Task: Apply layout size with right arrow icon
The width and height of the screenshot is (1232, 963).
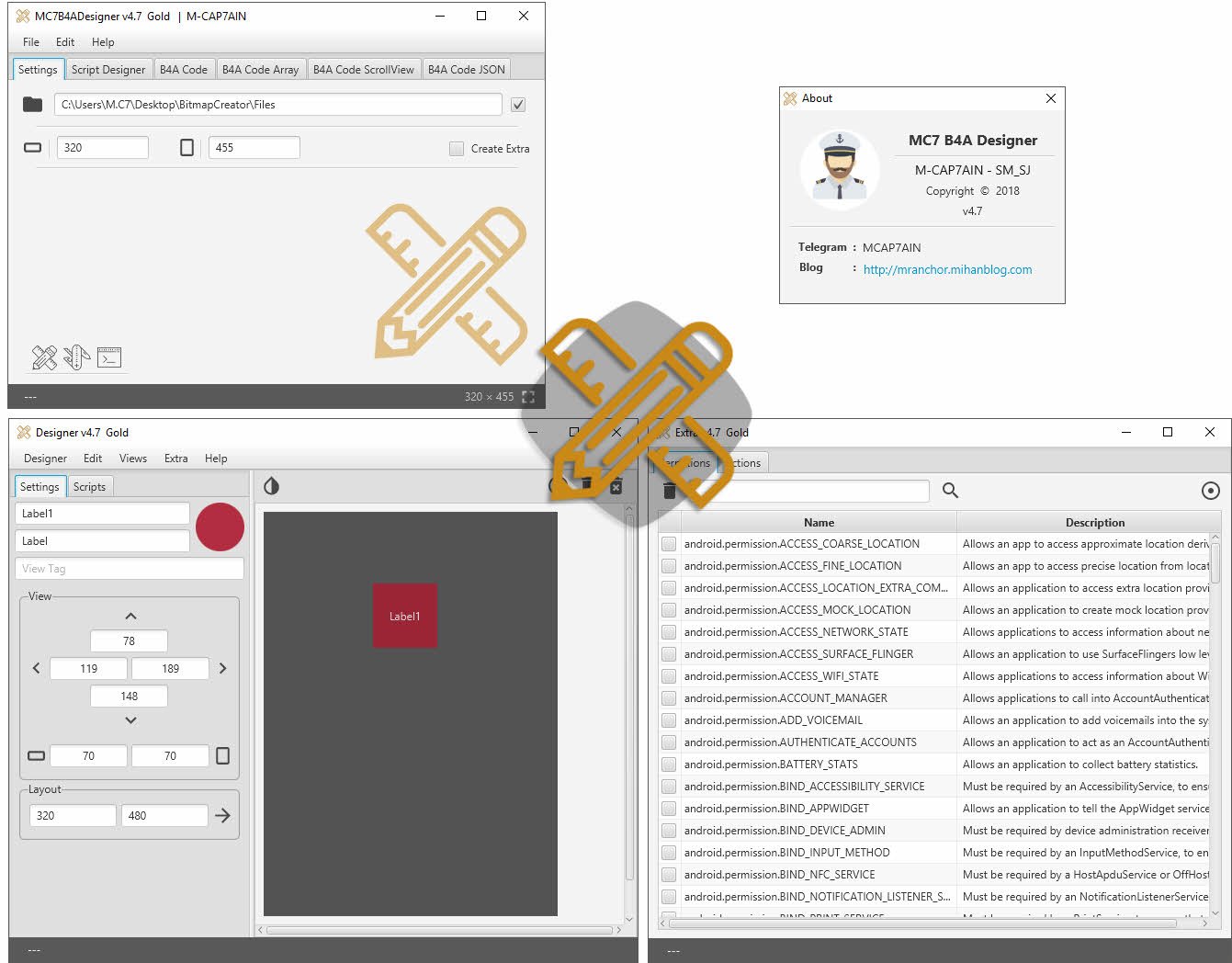Action: 222,815
